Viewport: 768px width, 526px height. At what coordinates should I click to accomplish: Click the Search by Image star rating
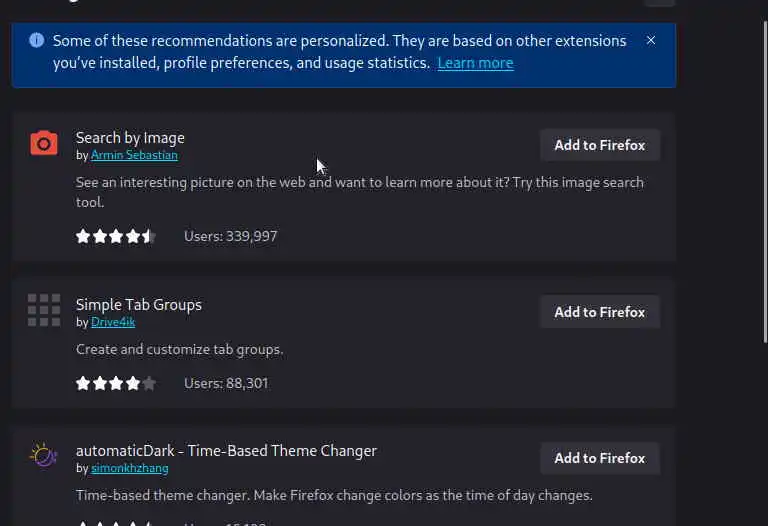pos(116,237)
